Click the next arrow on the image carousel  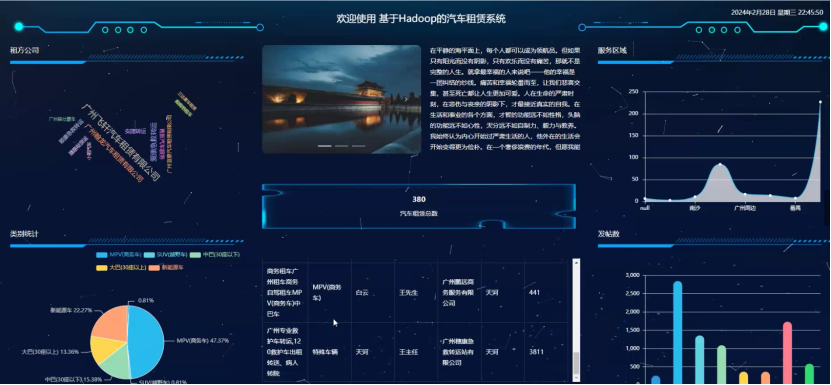click(406, 99)
